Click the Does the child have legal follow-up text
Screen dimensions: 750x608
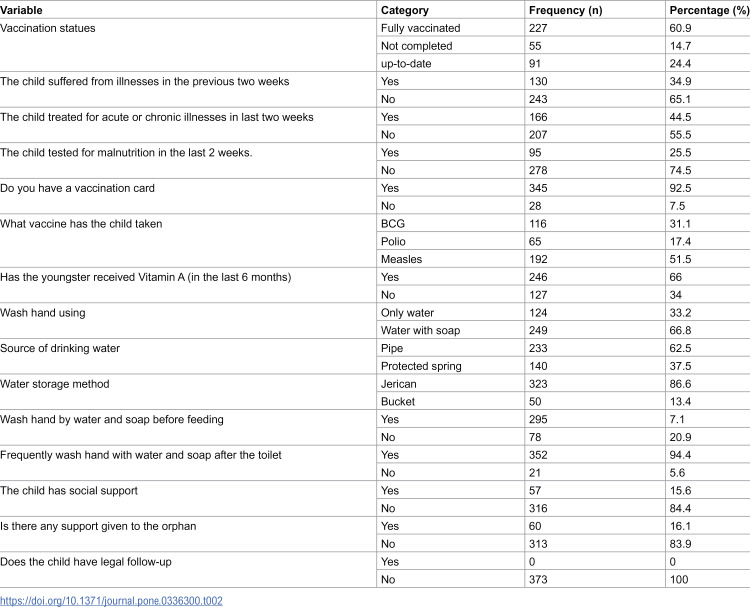86,562
